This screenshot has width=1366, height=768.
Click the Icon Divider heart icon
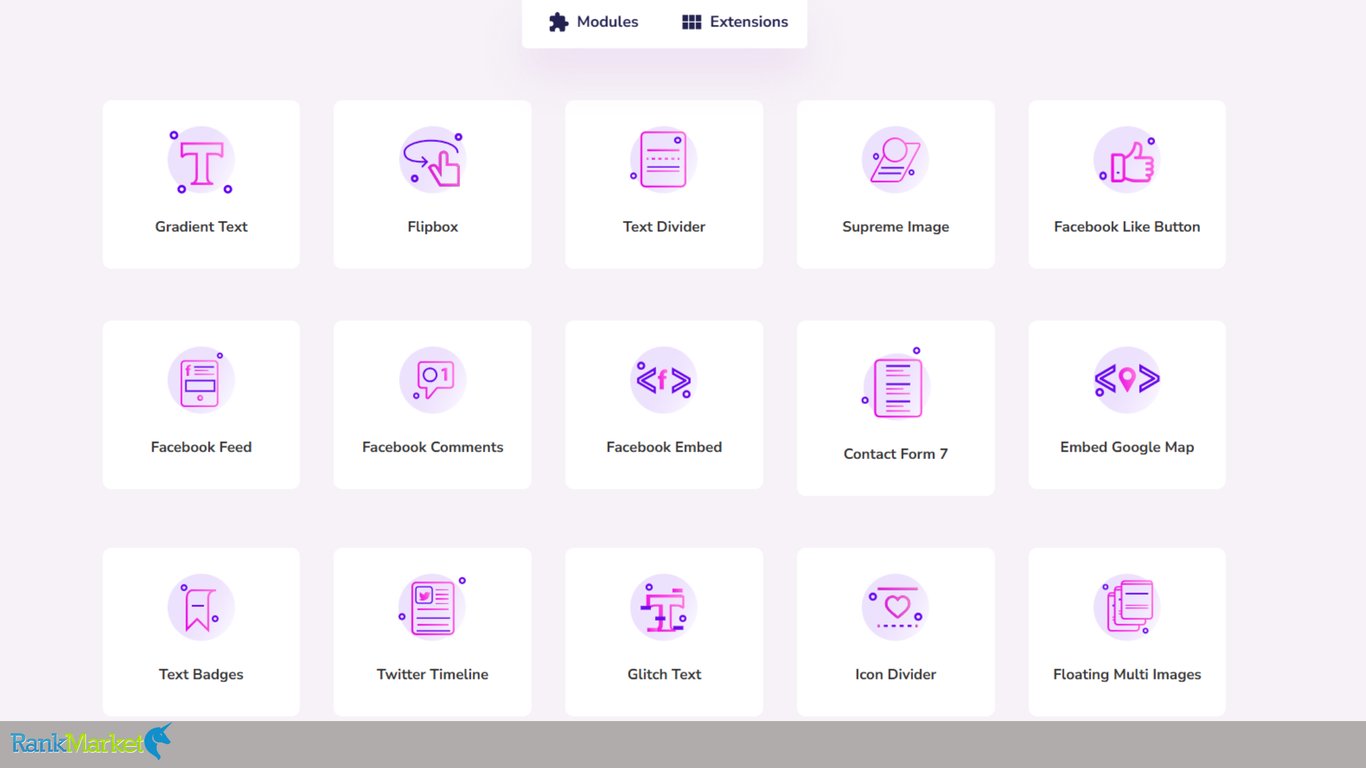895,607
